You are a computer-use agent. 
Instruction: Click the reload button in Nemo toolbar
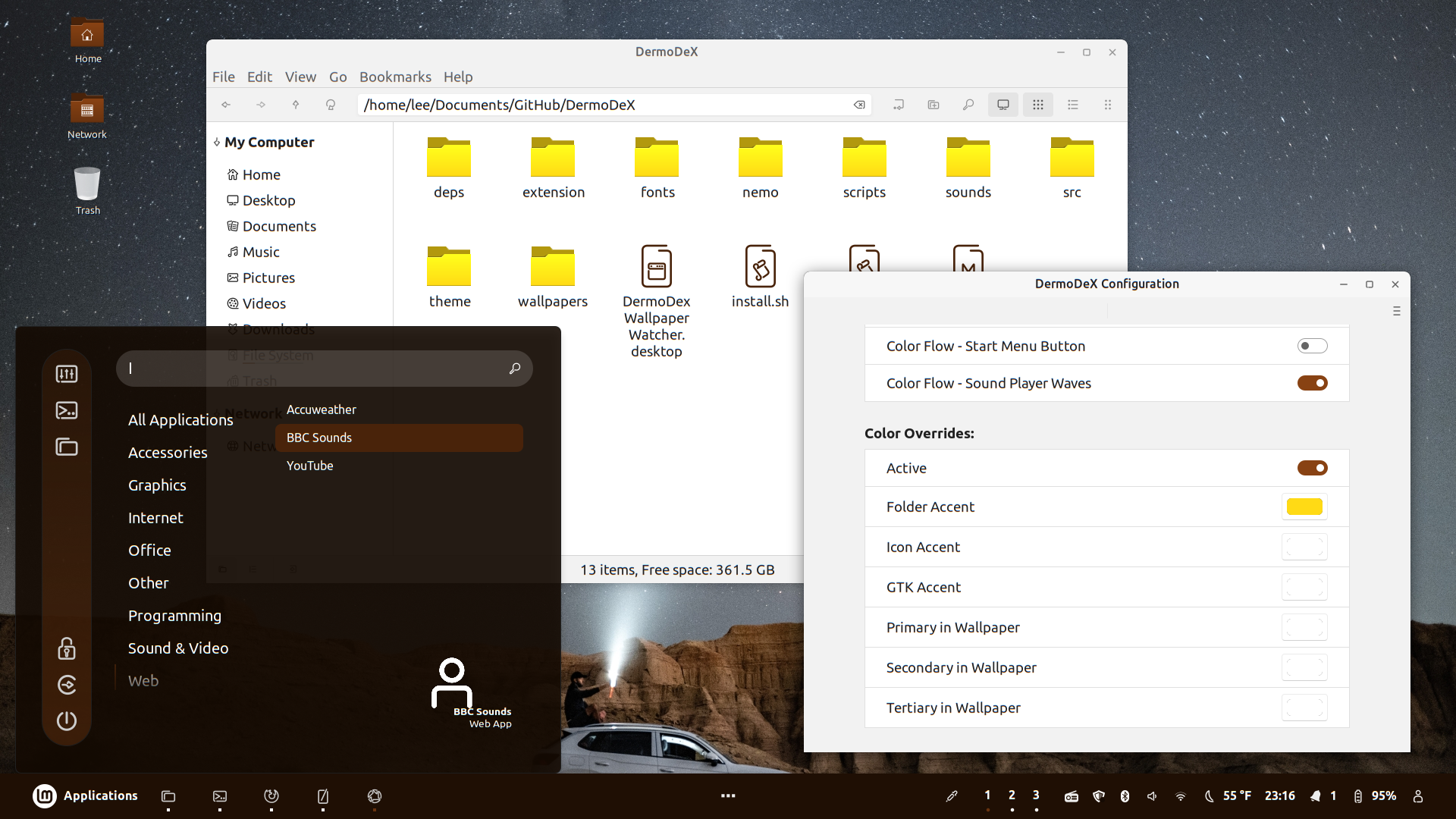point(331,105)
